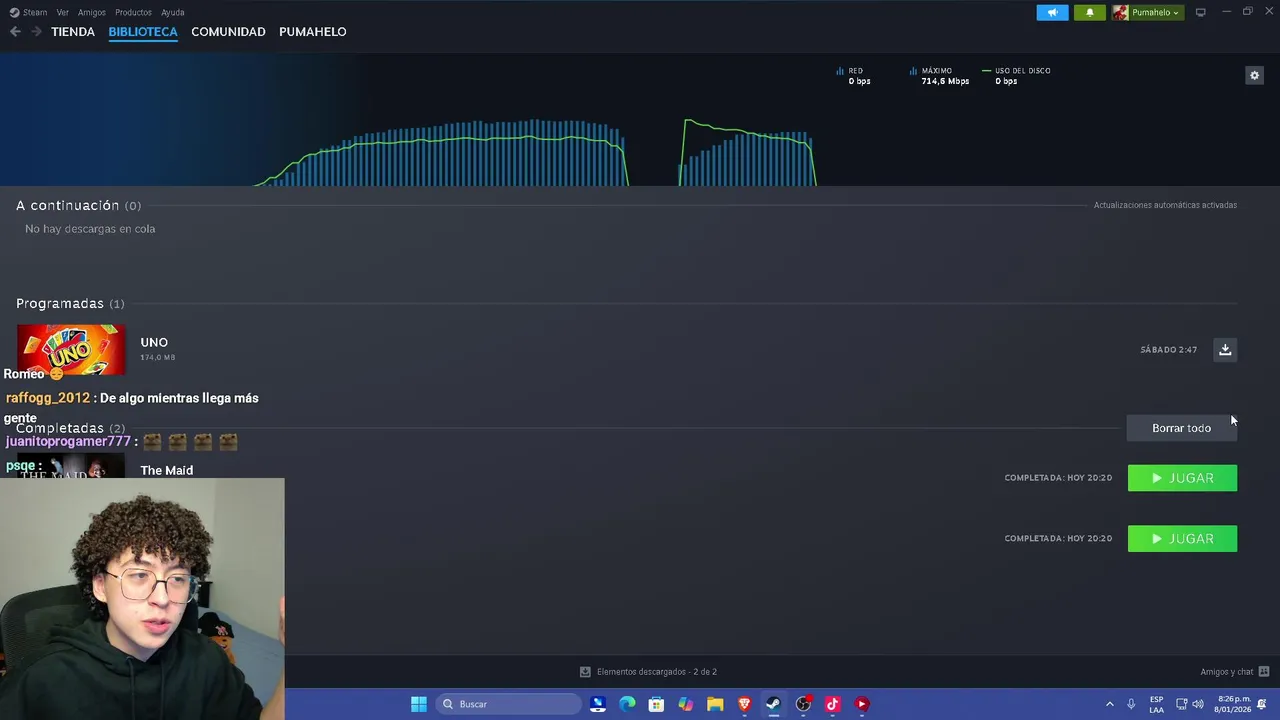The width and height of the screenshot is (1280, 720).
Task: Open the green notifications bell
Action: point(1089,12)
